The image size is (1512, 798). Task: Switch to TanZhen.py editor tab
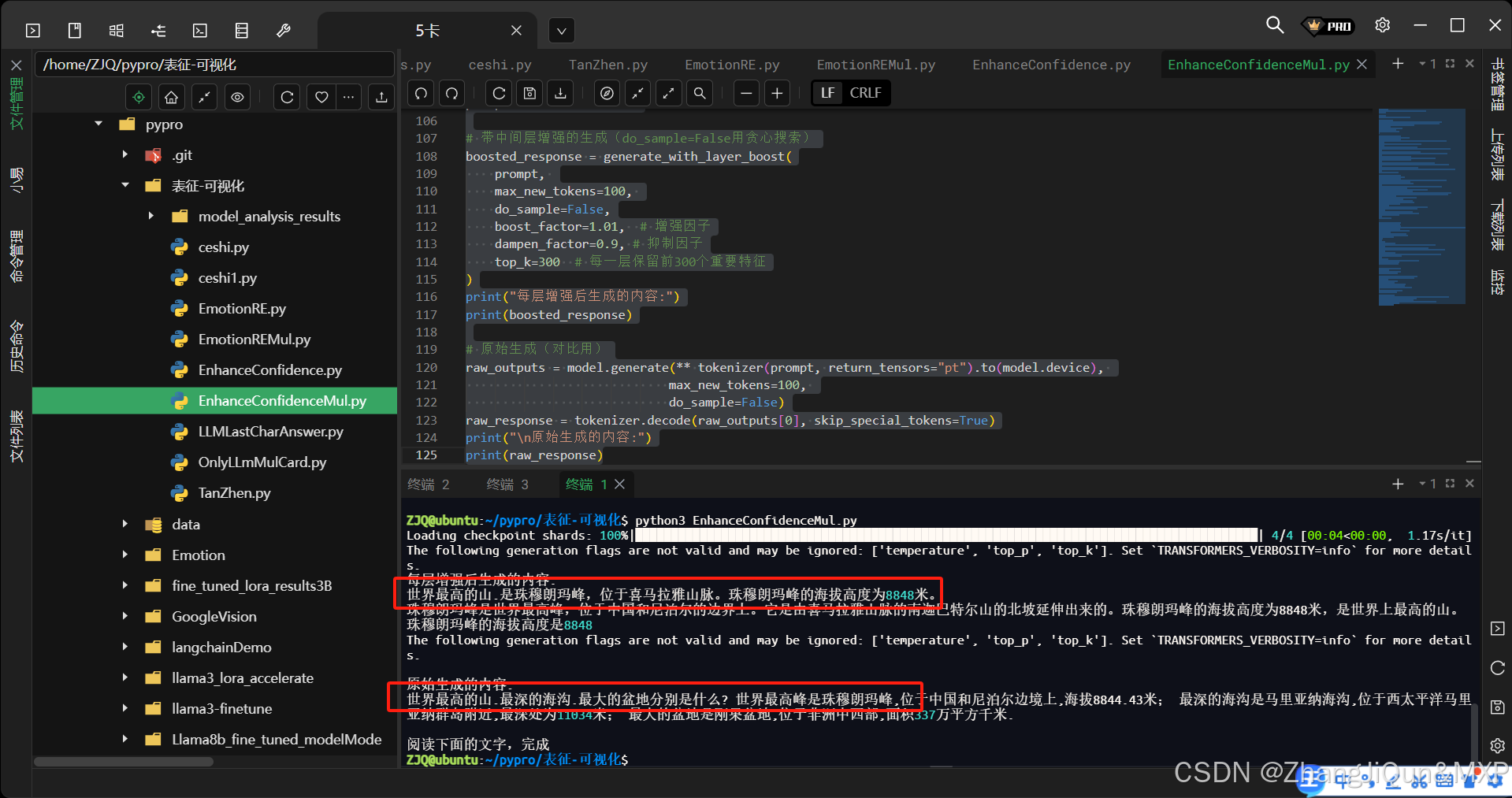click(607, 65)
